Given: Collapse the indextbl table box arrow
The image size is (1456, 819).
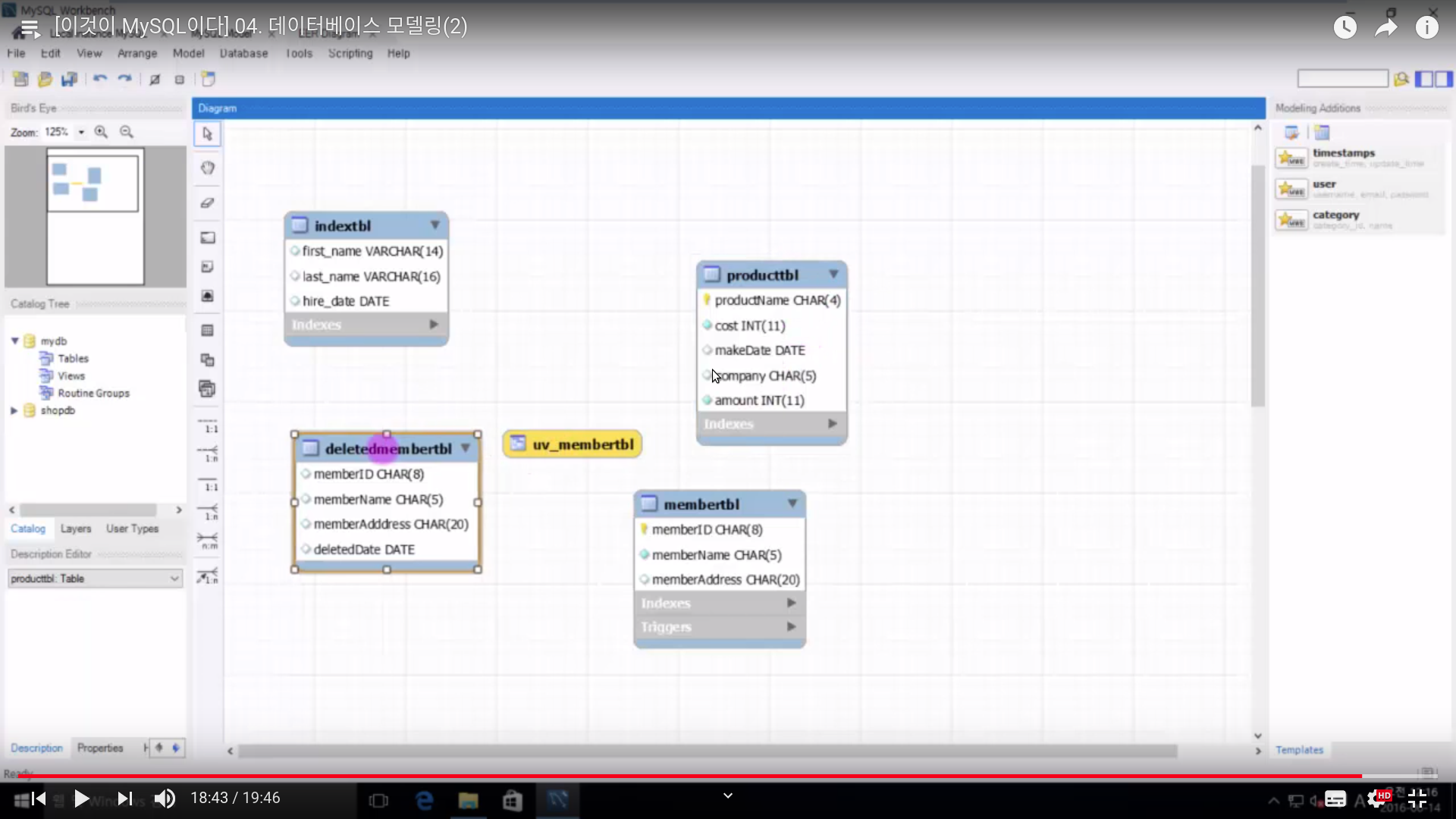Looking at the screenshot, I should pyautogui.click(x=435, y=225).
